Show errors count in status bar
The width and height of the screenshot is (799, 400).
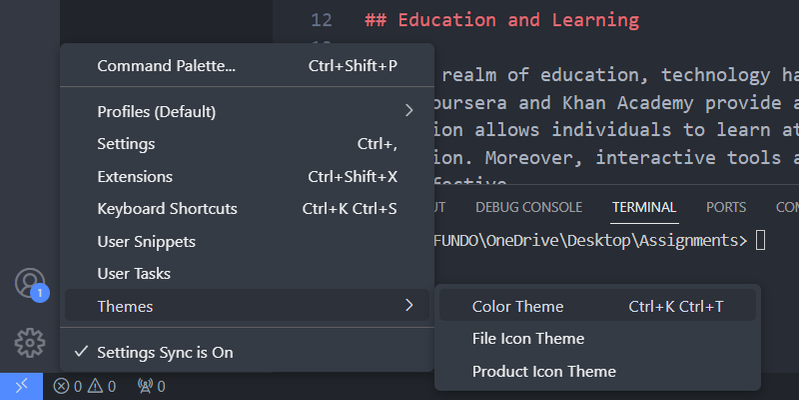[68, 386]
